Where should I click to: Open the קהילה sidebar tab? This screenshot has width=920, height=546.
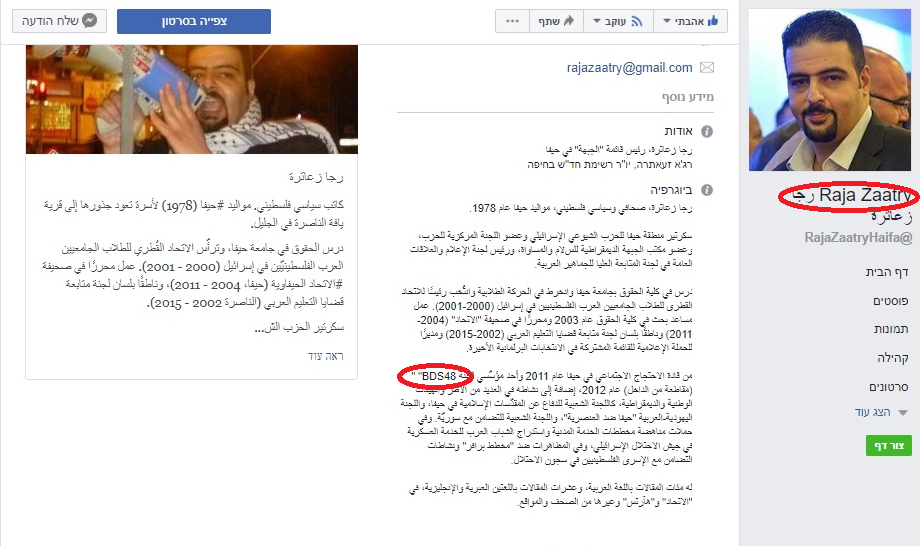point(892,358)
